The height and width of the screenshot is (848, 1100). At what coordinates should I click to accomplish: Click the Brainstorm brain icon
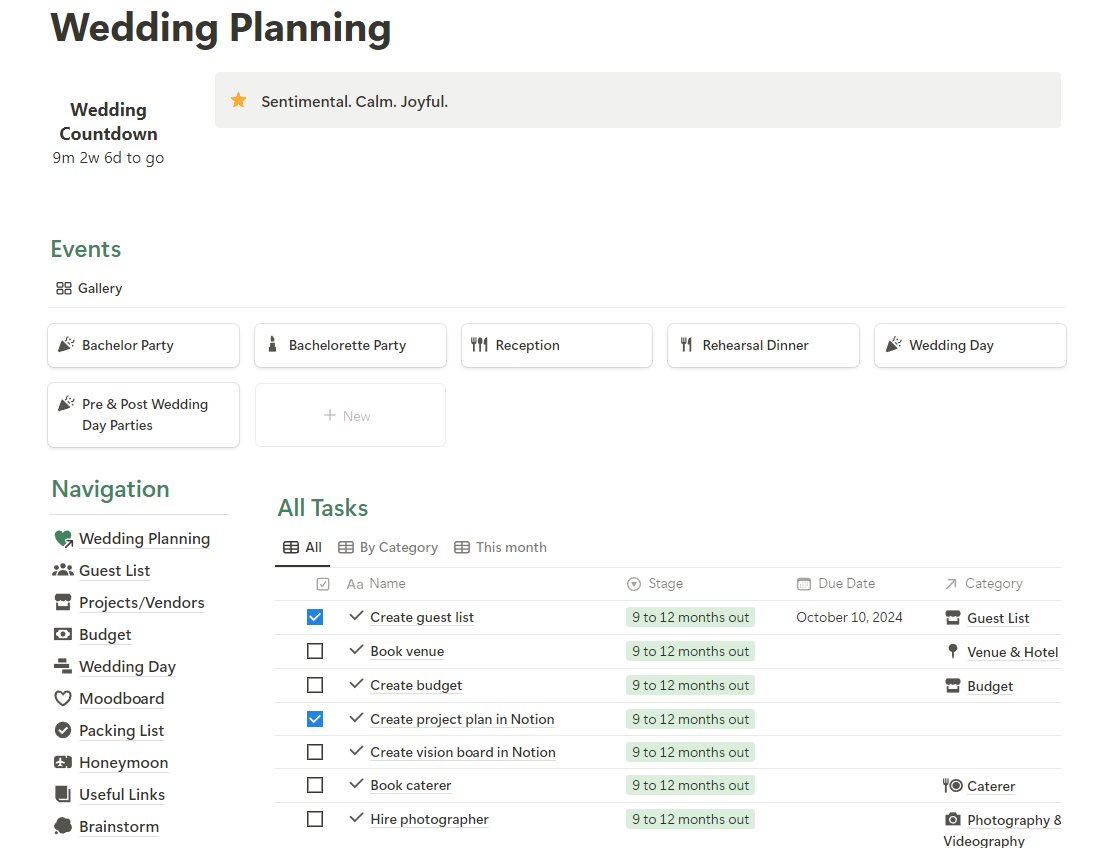click(x=63, y=826)
